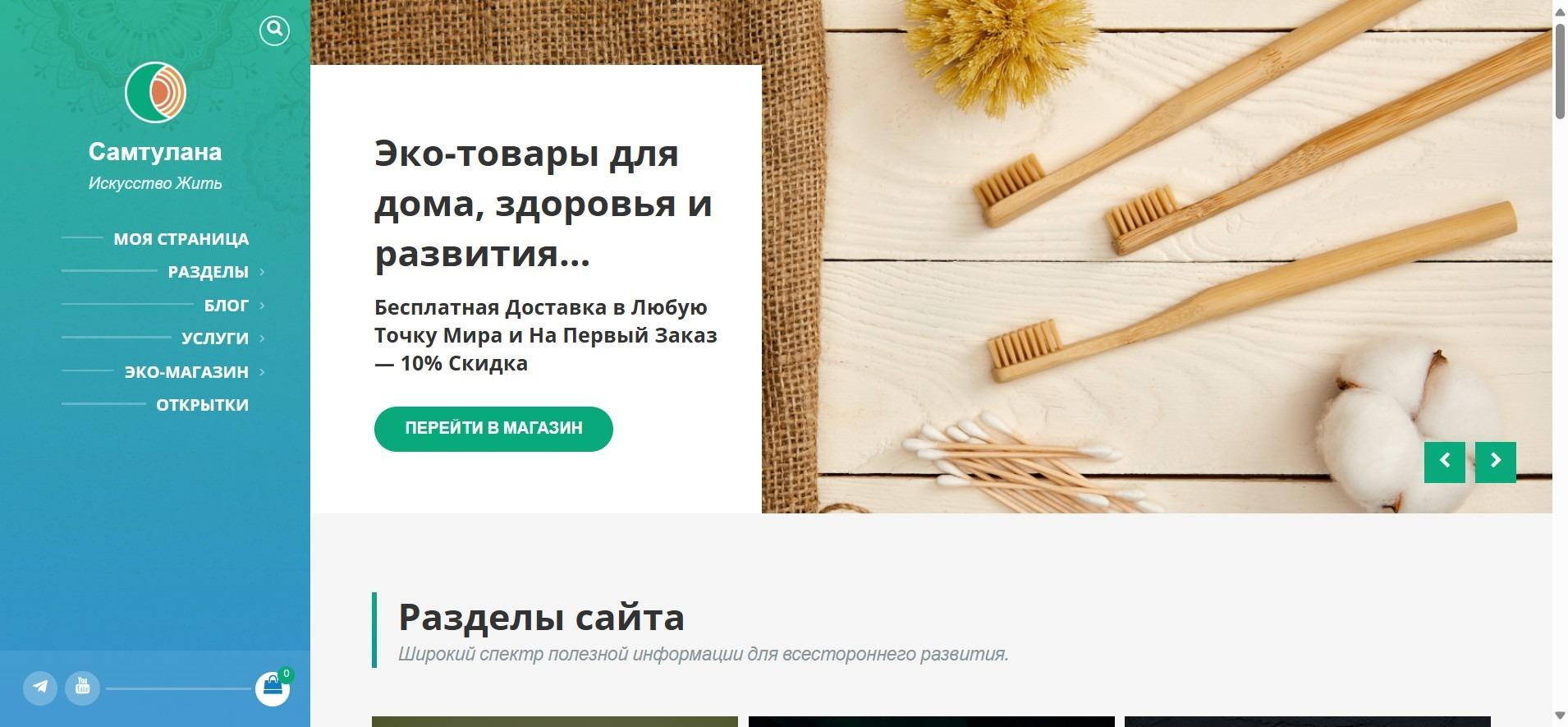This screenshot has height=727, width=1568.
Task: Click the ПЕРЕЙТИ В МАГАЗИН button
Action: tap(493, 429)
